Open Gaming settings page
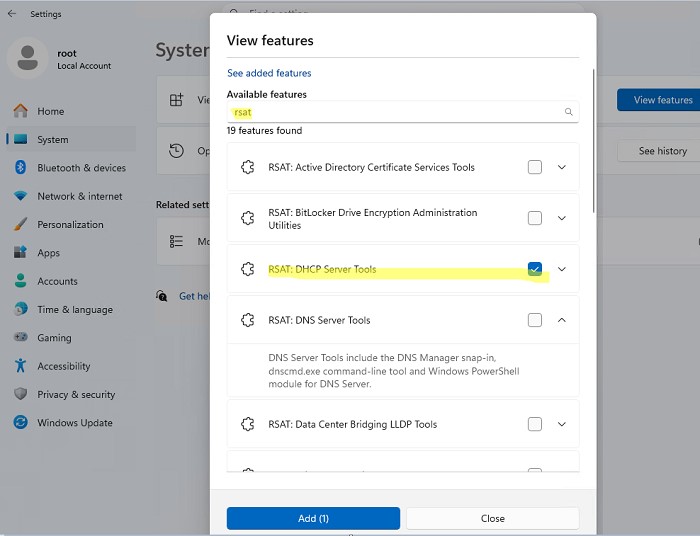The height and width of the screenshot is (536, 700). 71,337
